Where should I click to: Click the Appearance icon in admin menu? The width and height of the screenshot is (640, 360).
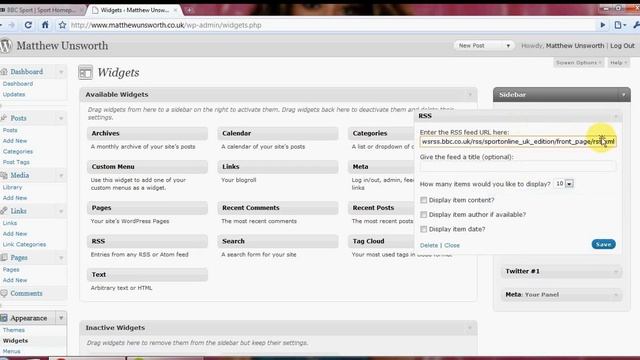point(4,318)
